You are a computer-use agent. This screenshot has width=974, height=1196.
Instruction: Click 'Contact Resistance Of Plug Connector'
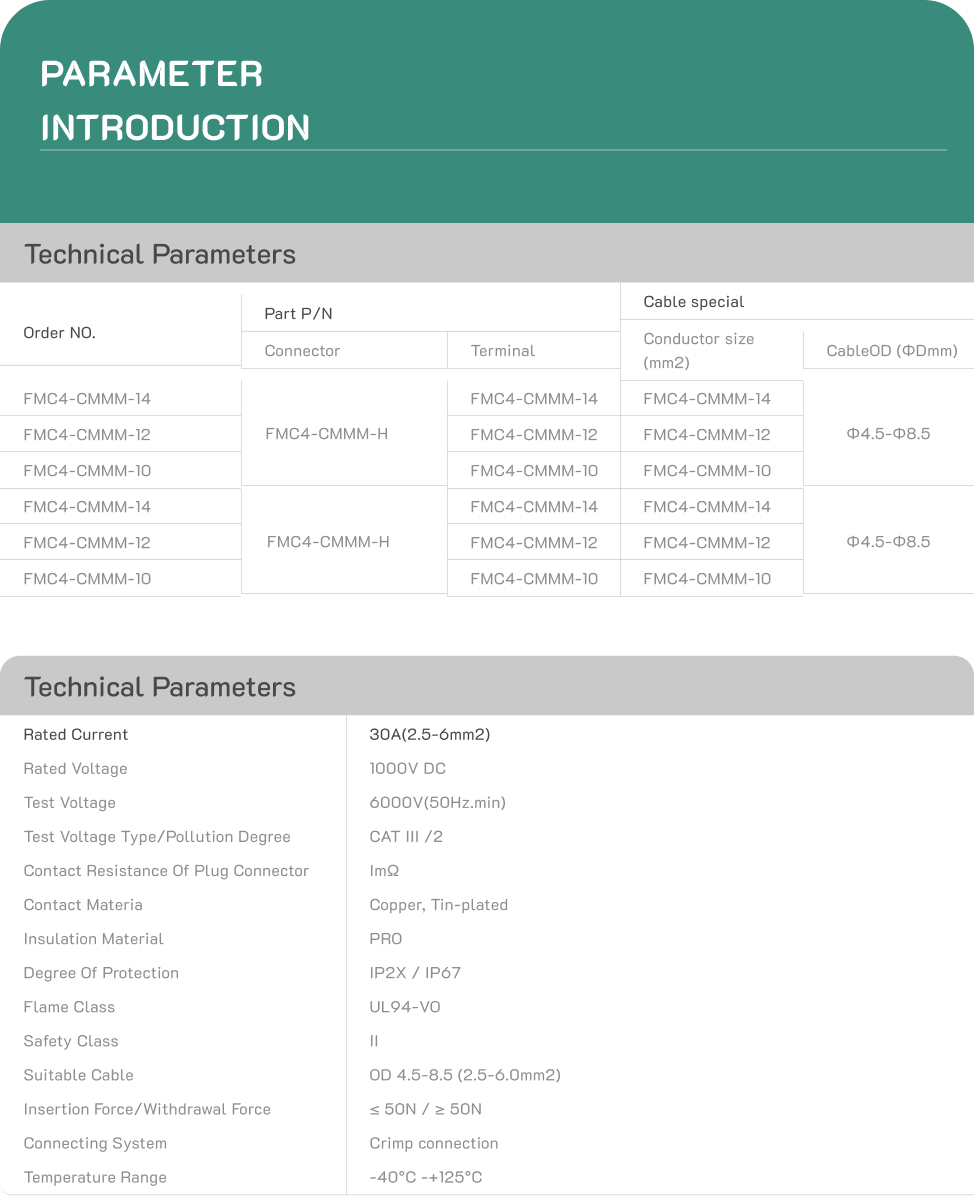coord(166,871)
